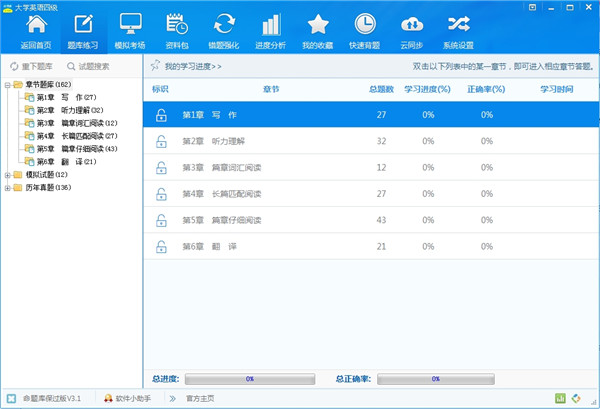The height and width of the screenshot is (409, 600).
Task: Click the lock icon for 第4章 长篇匹配阅读
Action: [161, 194]
